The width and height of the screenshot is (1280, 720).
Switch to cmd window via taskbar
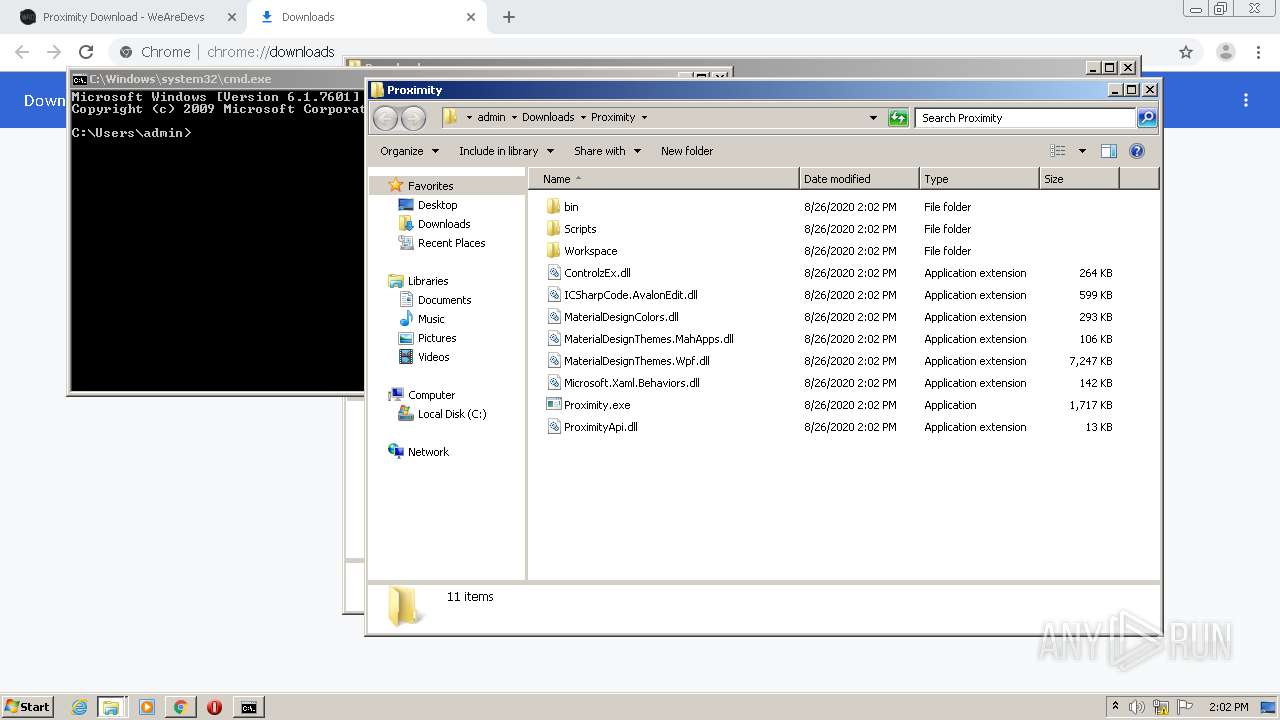(x=248, y=707)
